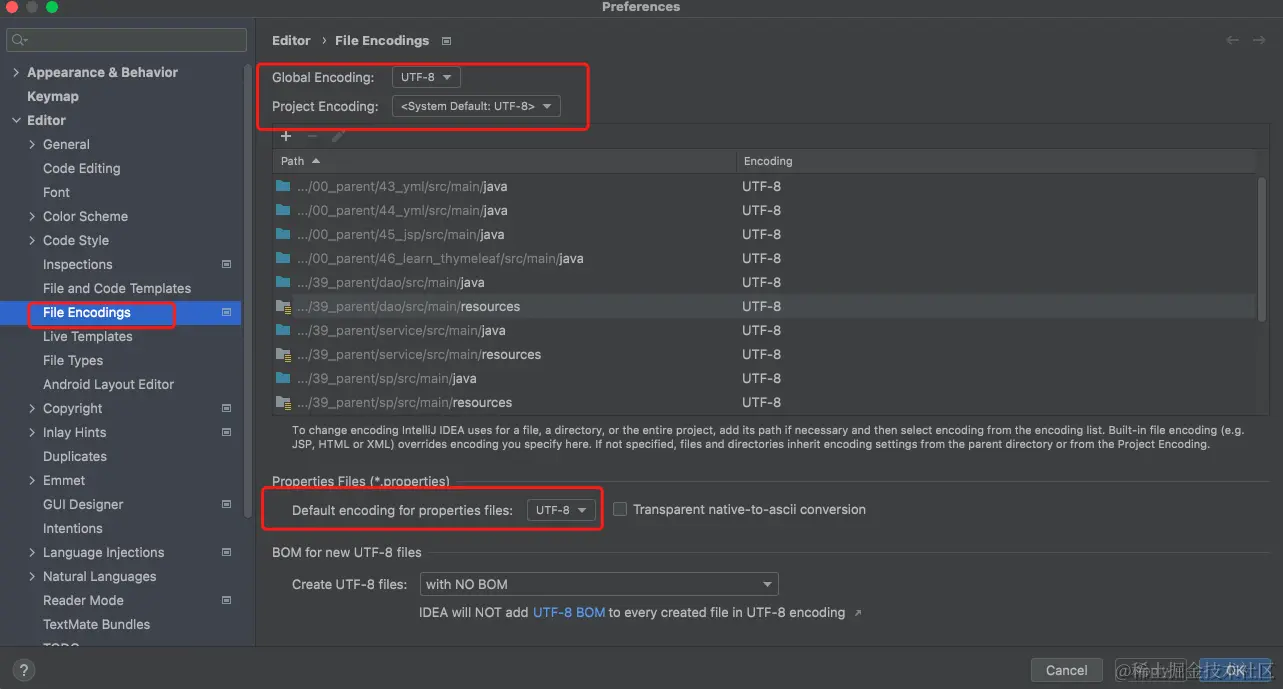Click the project-level settings icon beside File Encodings title
Viewport: 1283px width, 689px height.
[x=447, y=41]
